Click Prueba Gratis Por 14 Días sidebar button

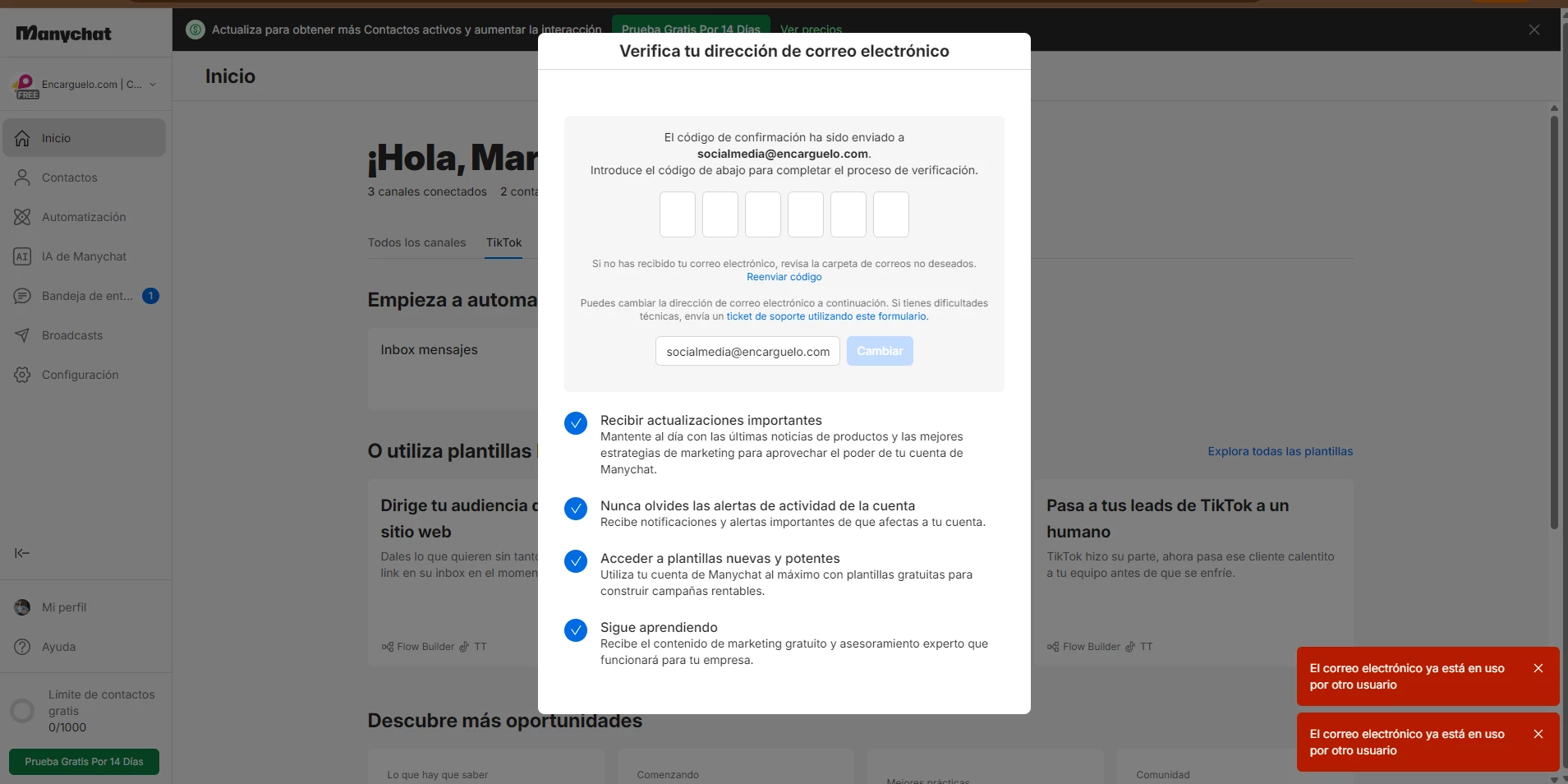coord(84,762)
